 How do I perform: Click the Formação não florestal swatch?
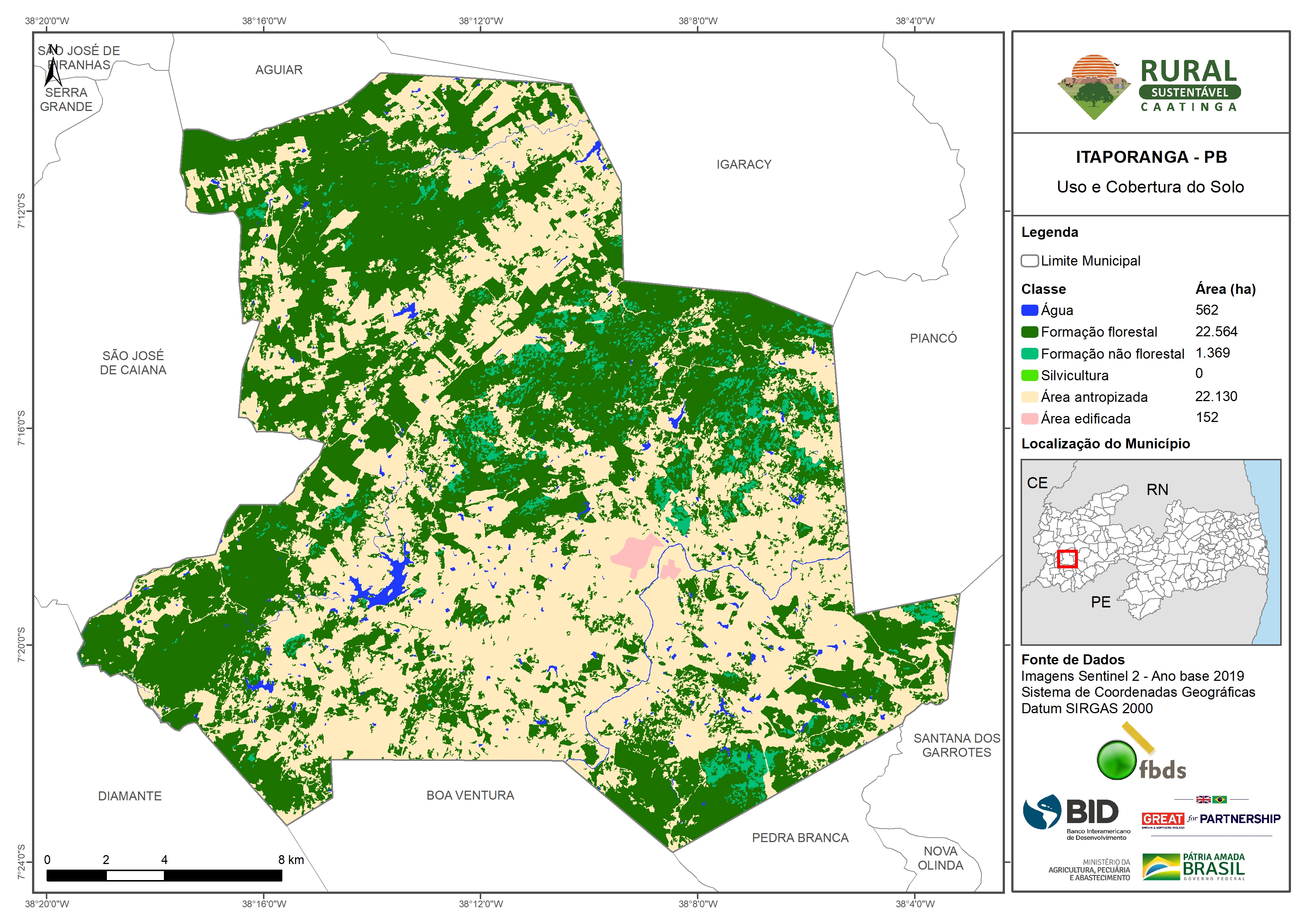[1029, 353]
